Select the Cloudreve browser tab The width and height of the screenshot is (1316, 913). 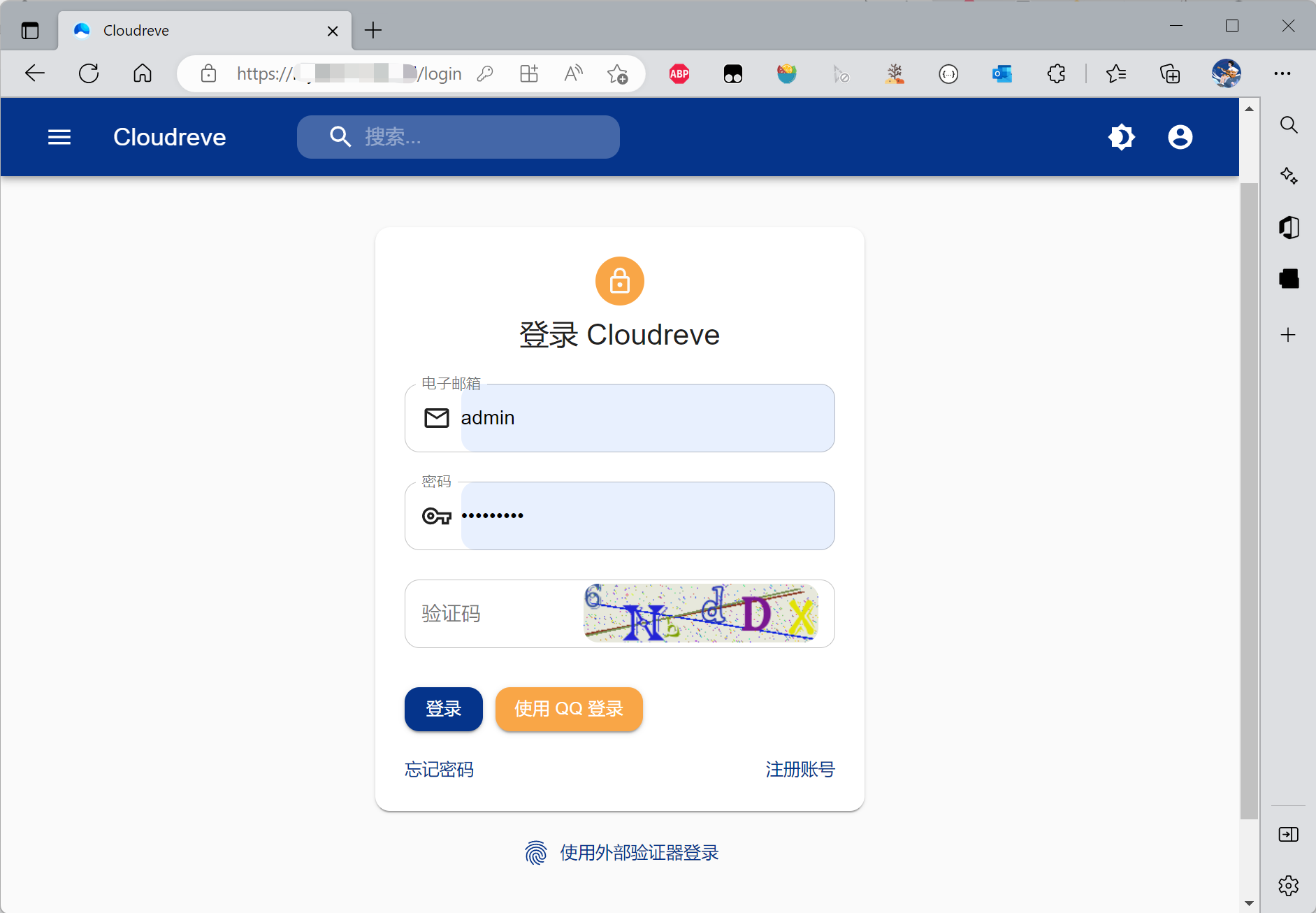click(205, 31)
